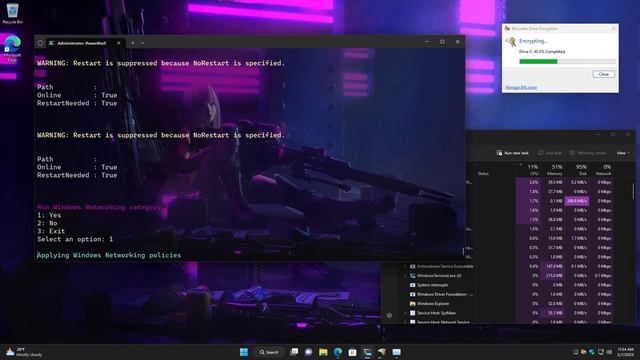Open the Windows Start menu
This screenshot has width=640, height=360.
point(244,352)
